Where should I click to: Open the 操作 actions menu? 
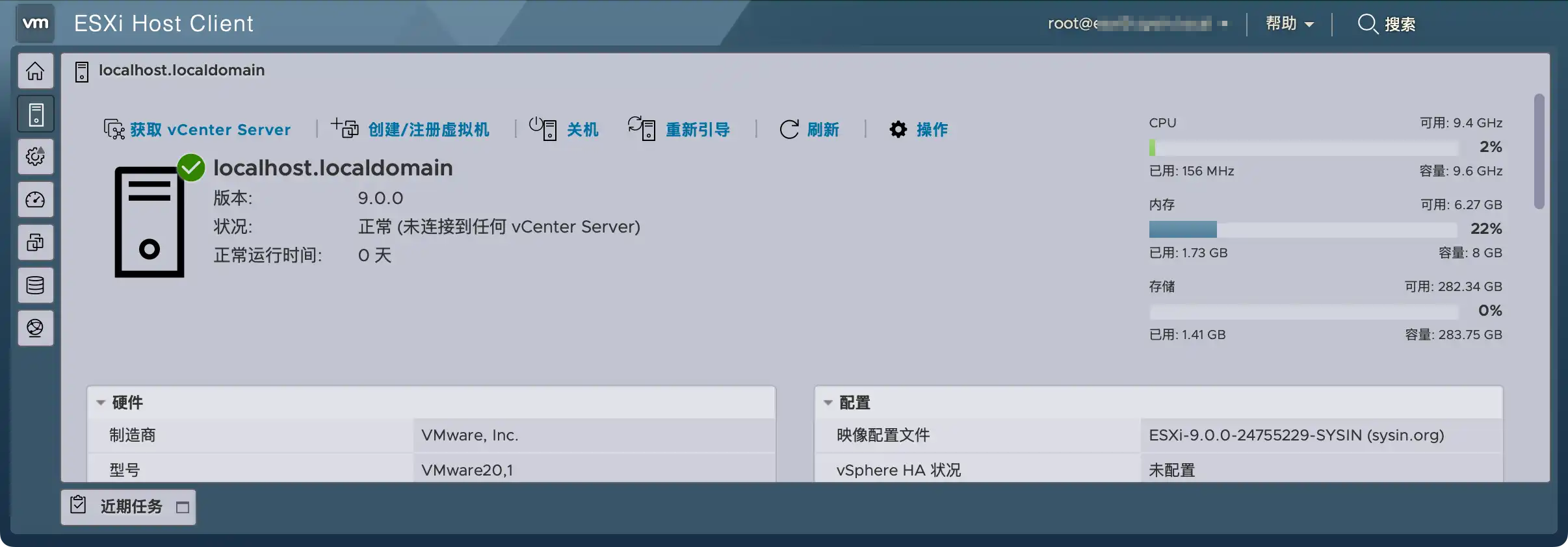point(919,129)
